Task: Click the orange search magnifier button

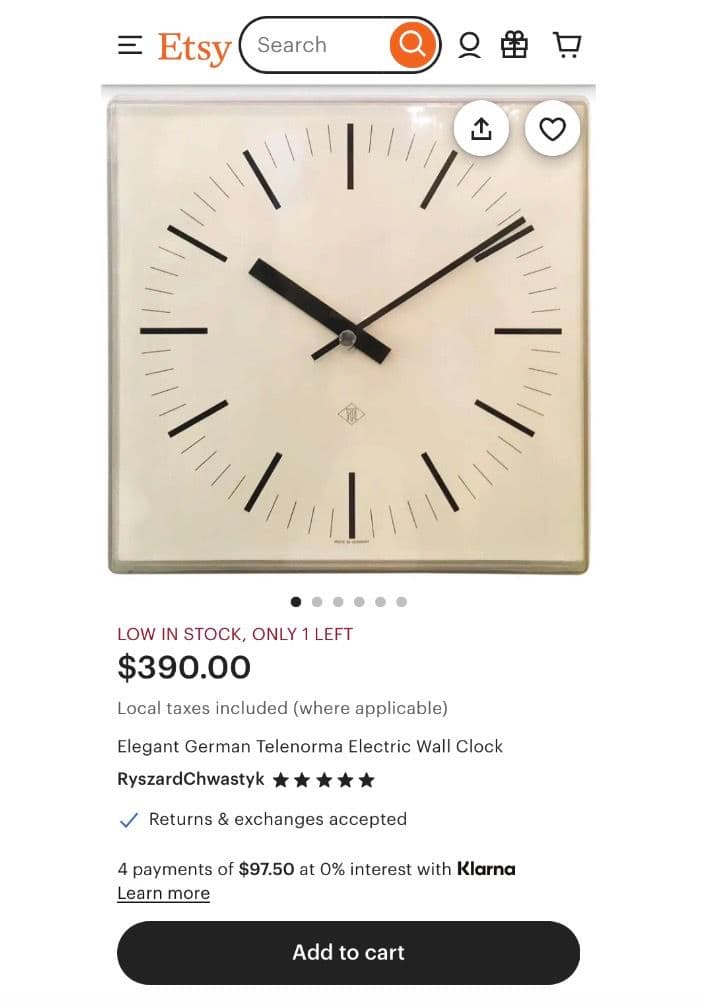Action: (x=413, y=45)
